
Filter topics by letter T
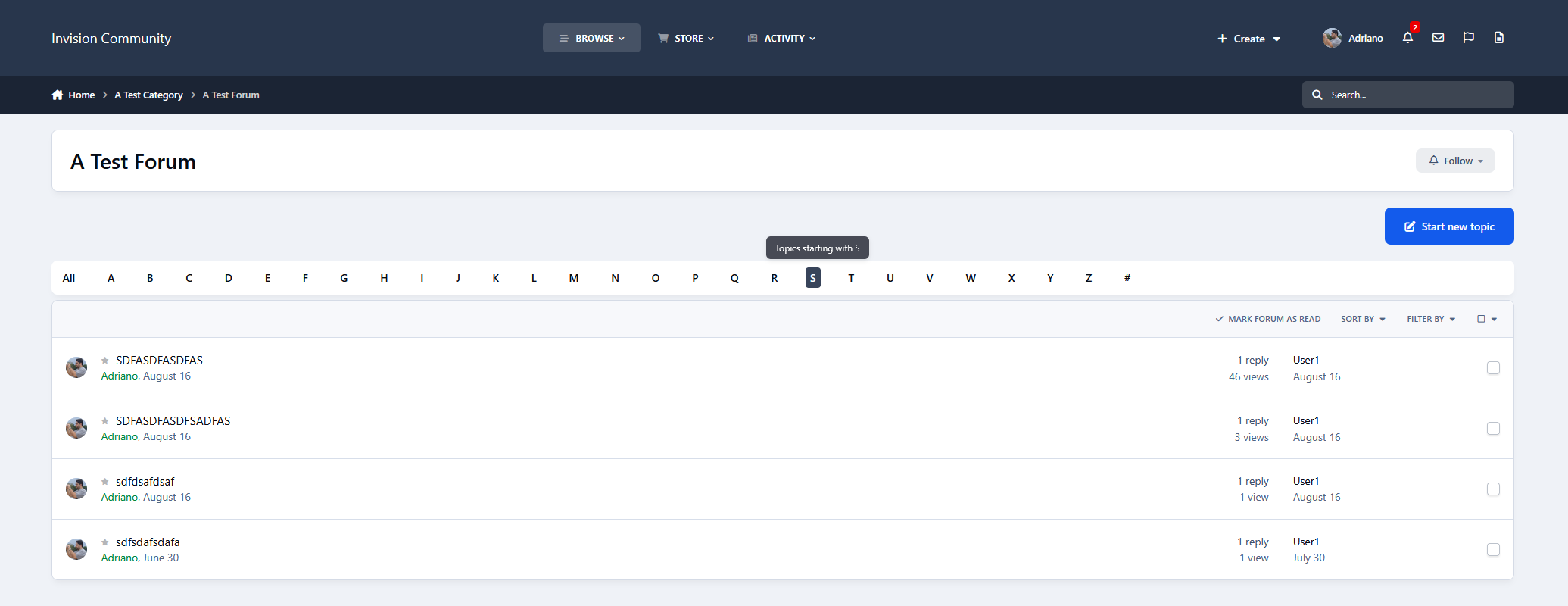coord(851,278)
